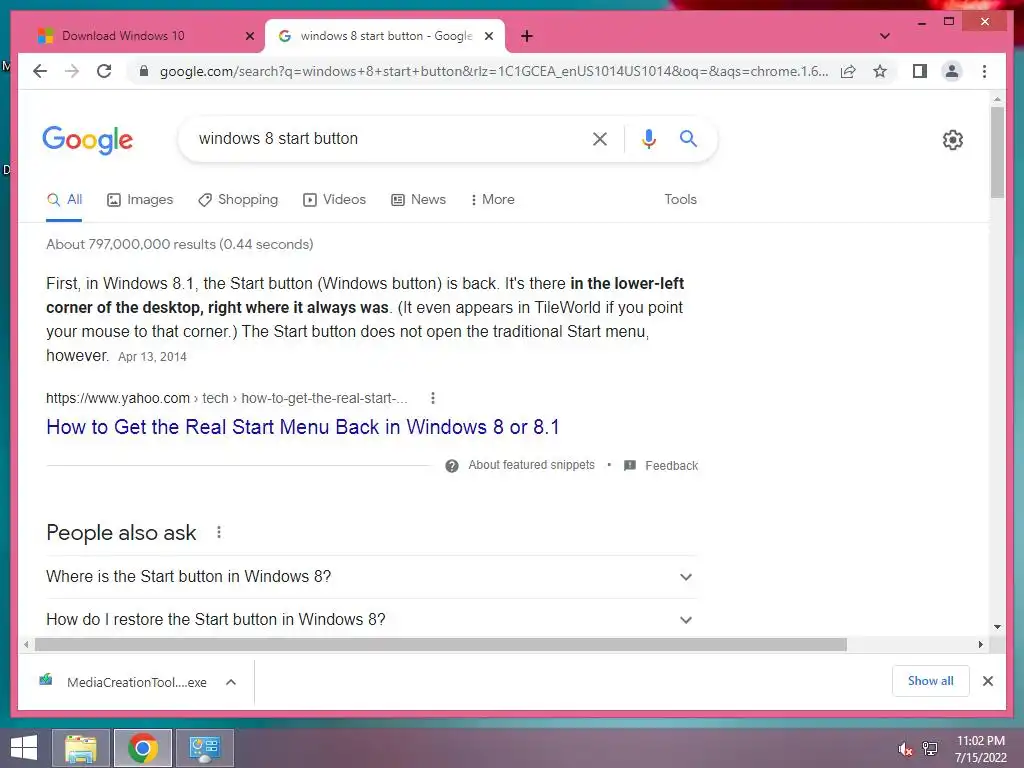1024x768 pixels.
Task: Open Google quick settings gear
Action: point(952,140)
